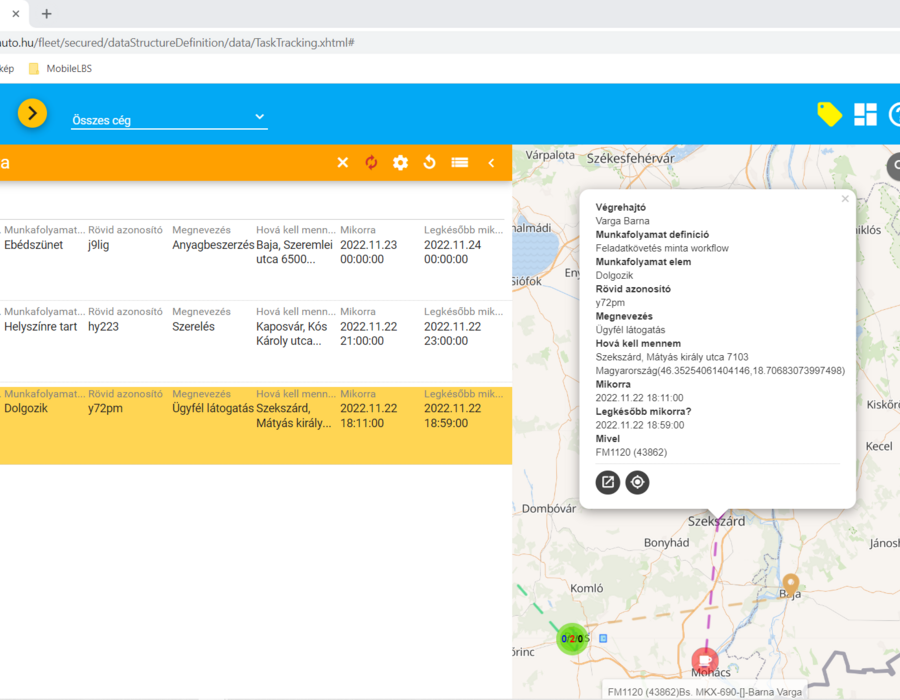This screenshot has width=900, height=700.
Task: Click Ügyfél látogatás in table row
Action: (x=213, y=409)
